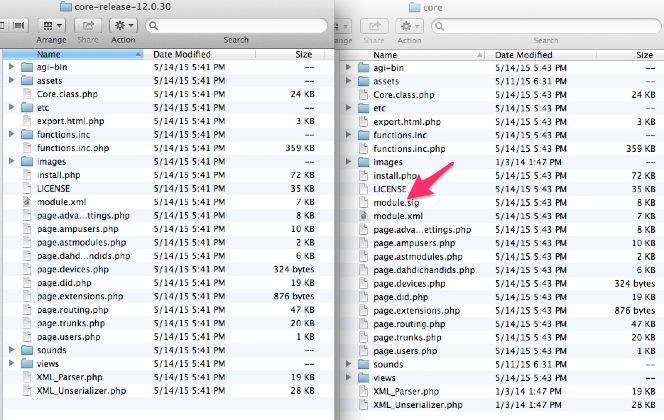Expand sounds folder in core window
The image size is (664, 420).
click(x=348, y=364)
